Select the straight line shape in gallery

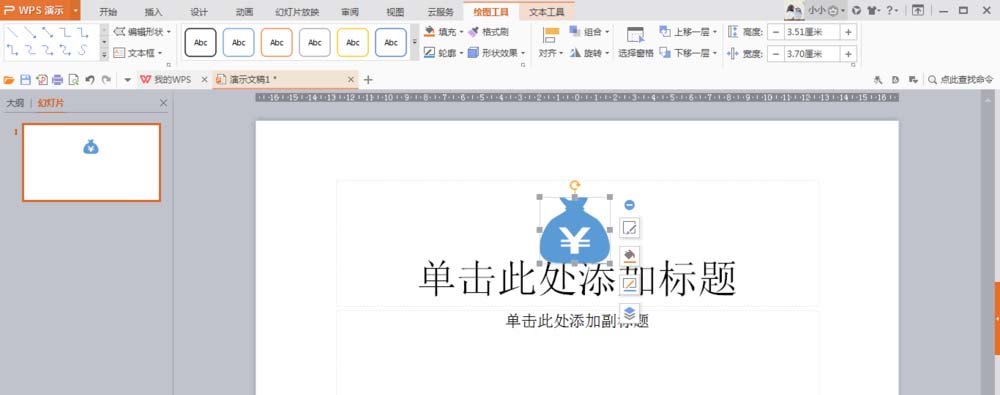(x=12, y=32)
